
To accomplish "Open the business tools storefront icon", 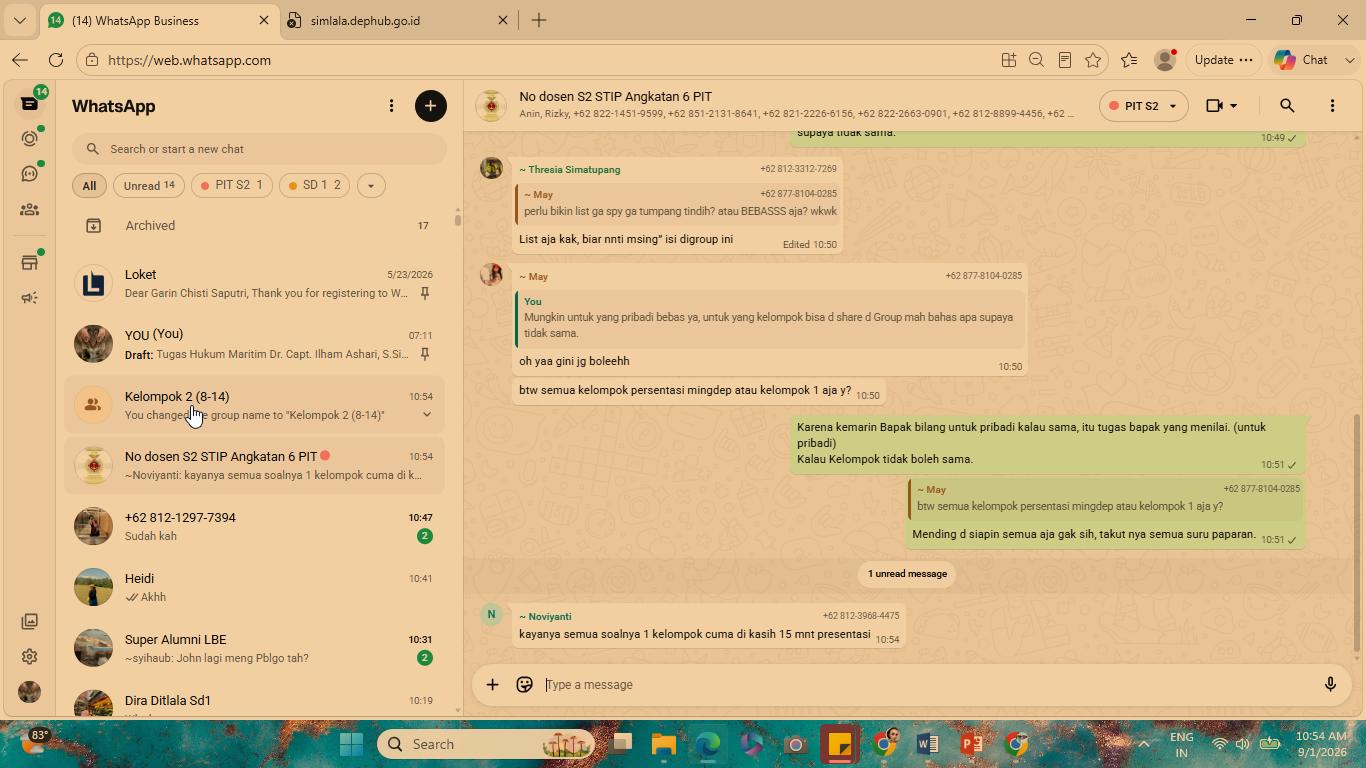I will pos(30,263).
